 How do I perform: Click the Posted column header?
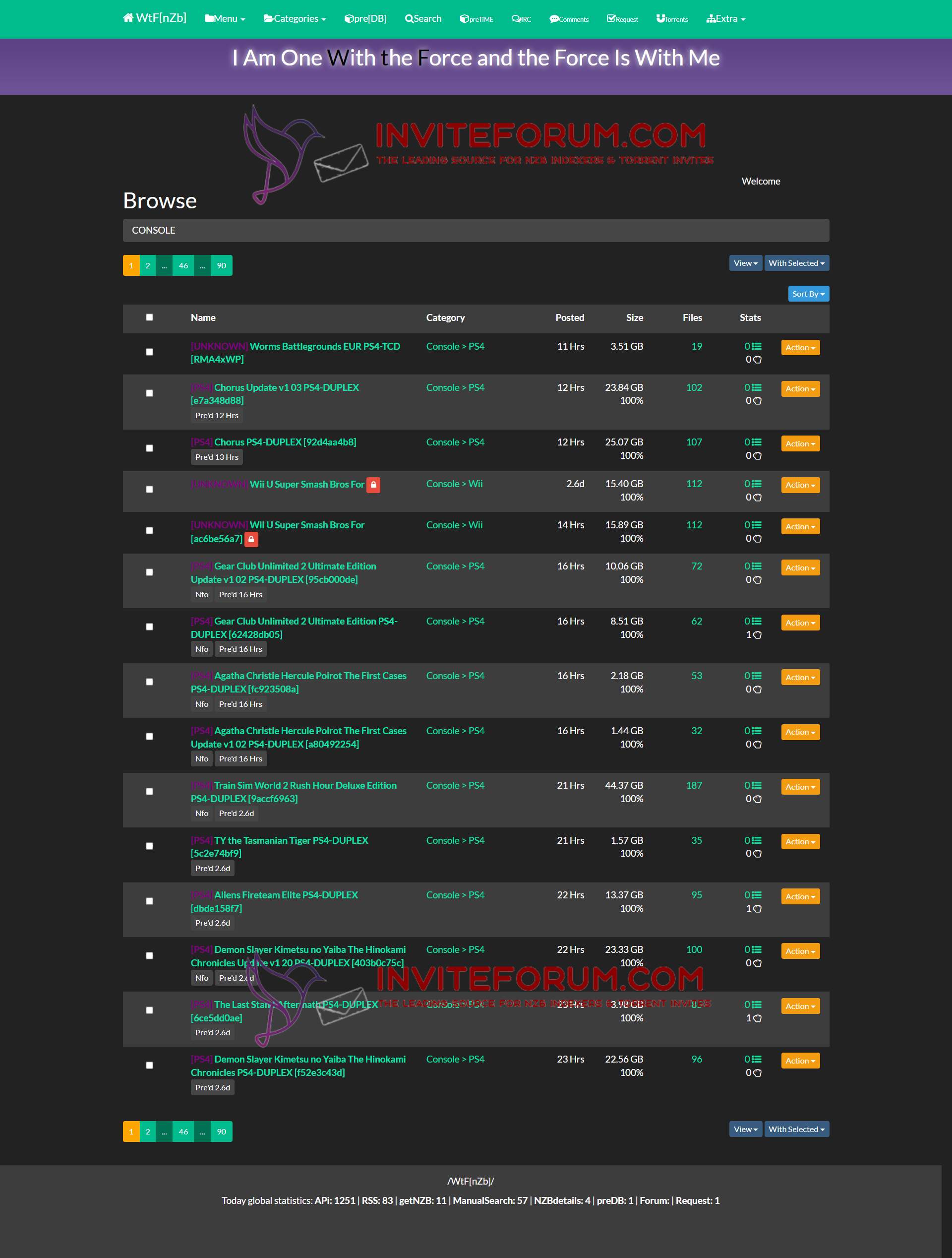[x=570, y=317]
